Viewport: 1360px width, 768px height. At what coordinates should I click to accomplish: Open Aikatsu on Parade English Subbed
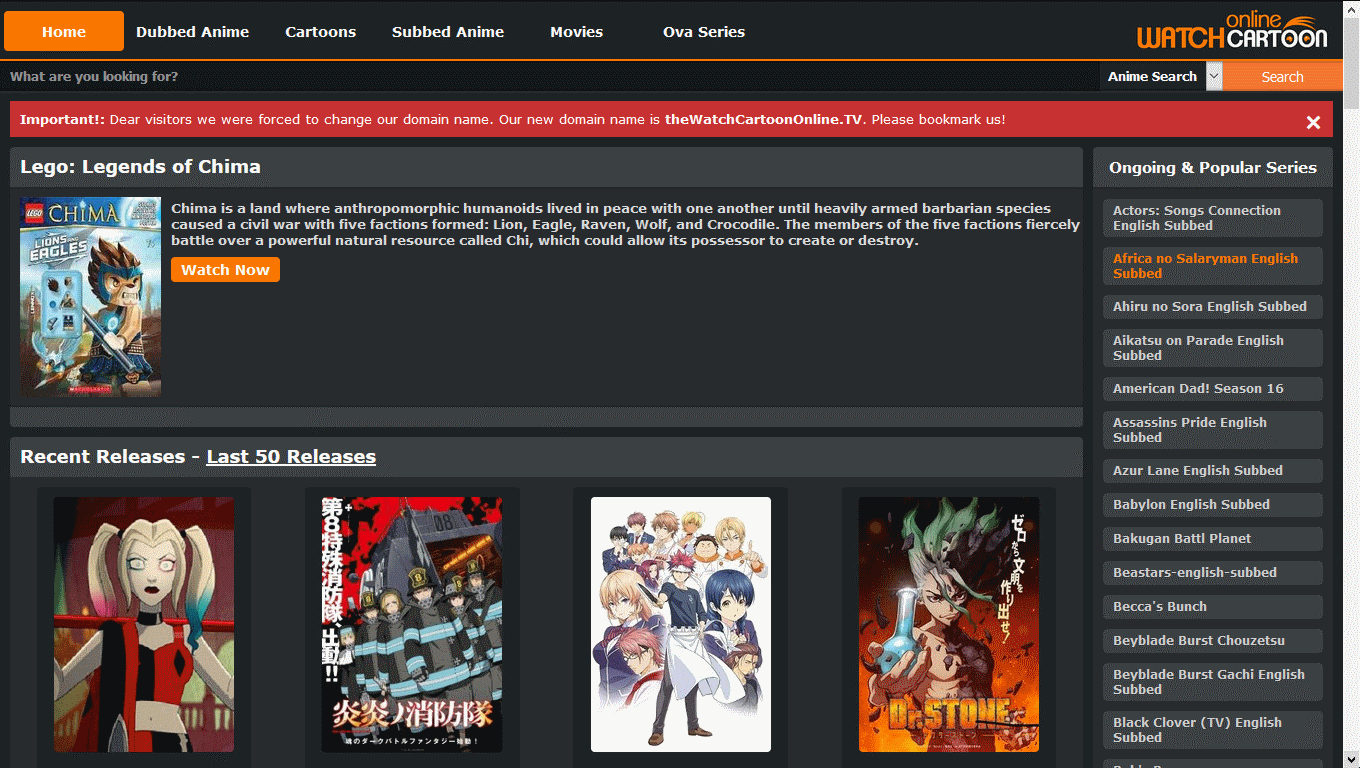point(1213,348)
